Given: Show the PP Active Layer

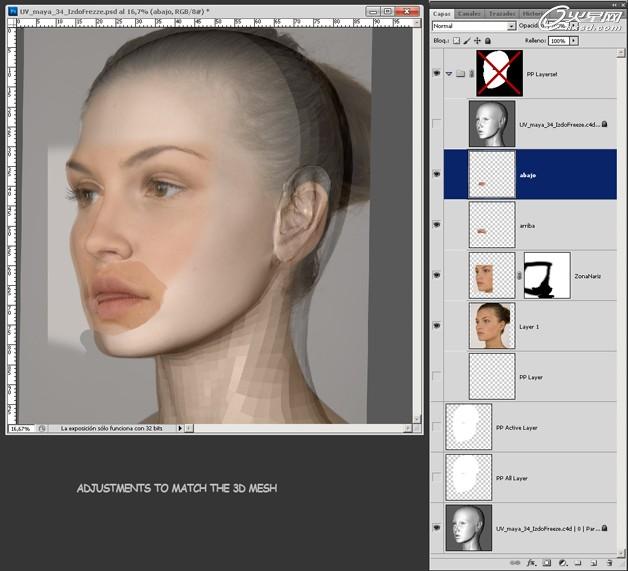Looking at the screenshot, I should coord(436,427).
